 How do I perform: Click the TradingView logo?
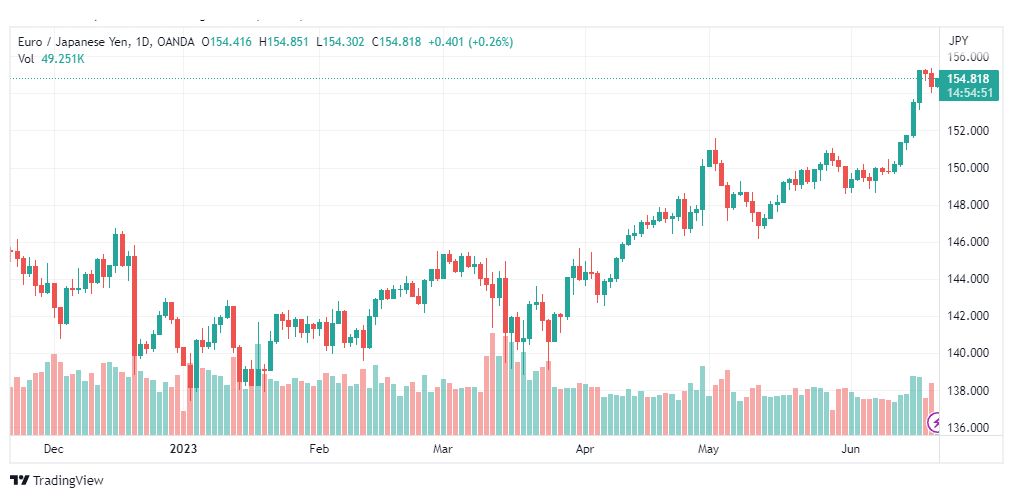click(x=56, y=481)
